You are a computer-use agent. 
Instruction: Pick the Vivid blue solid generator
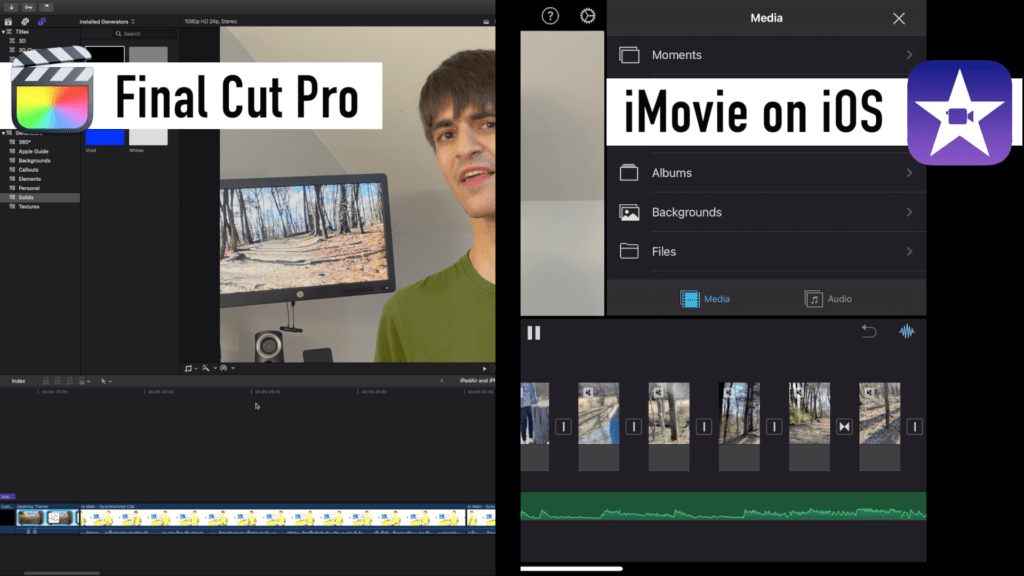[104, 136]
